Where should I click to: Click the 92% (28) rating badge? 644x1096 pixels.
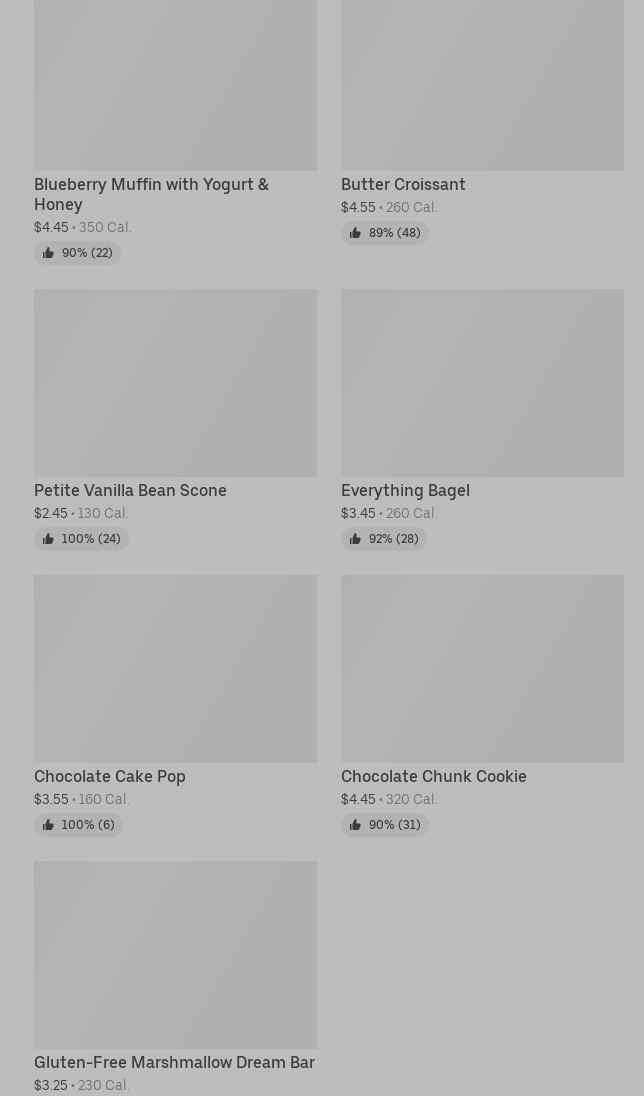(x=384, y=539)
